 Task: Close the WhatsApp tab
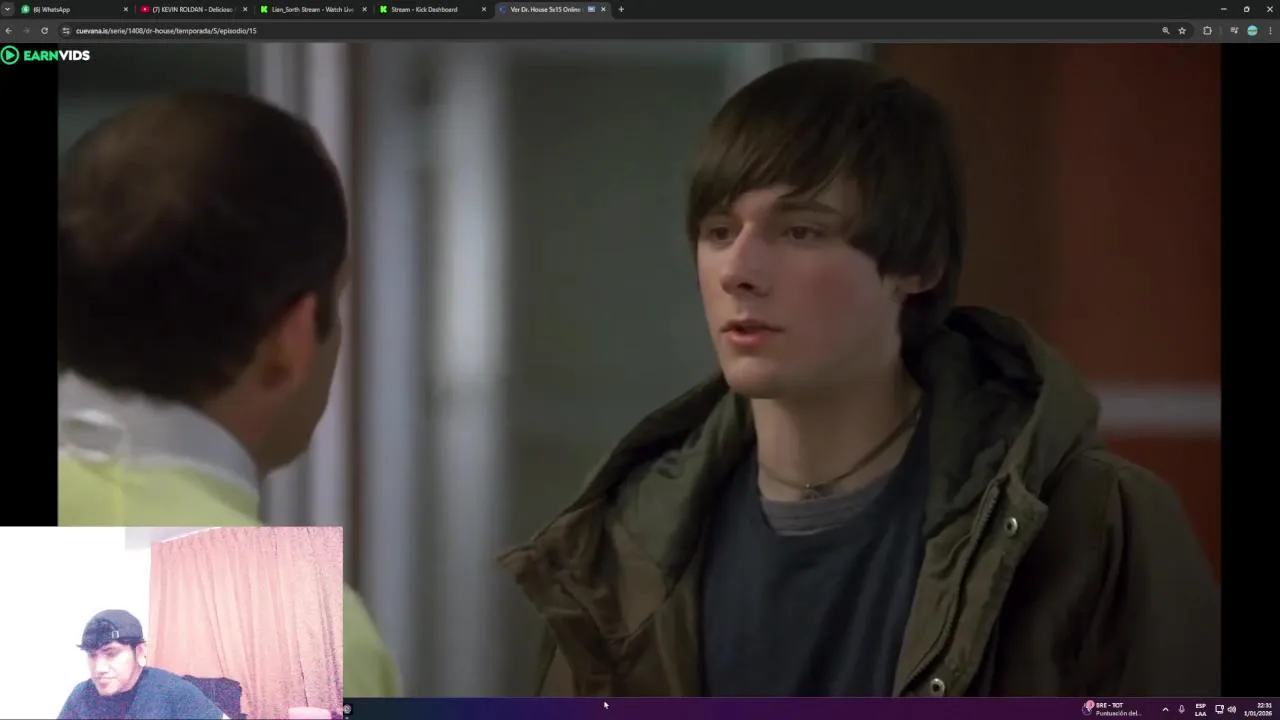[x=126, y=9]
